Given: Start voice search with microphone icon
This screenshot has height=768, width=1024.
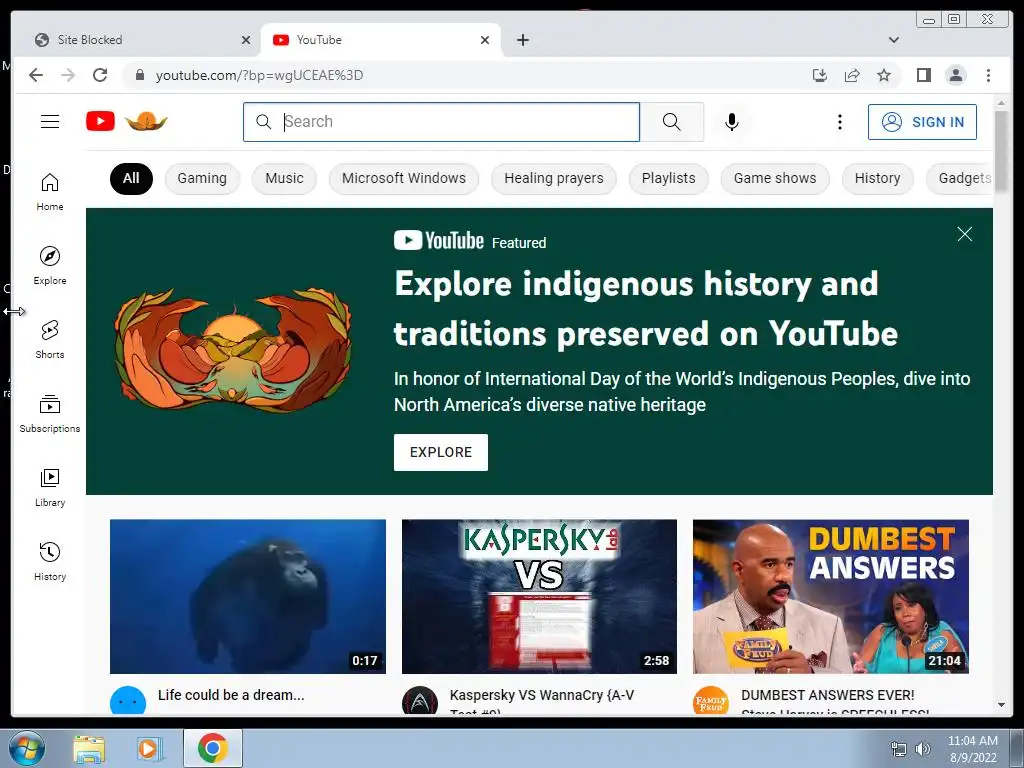Looking at the screenshot, I should (732, 122).
